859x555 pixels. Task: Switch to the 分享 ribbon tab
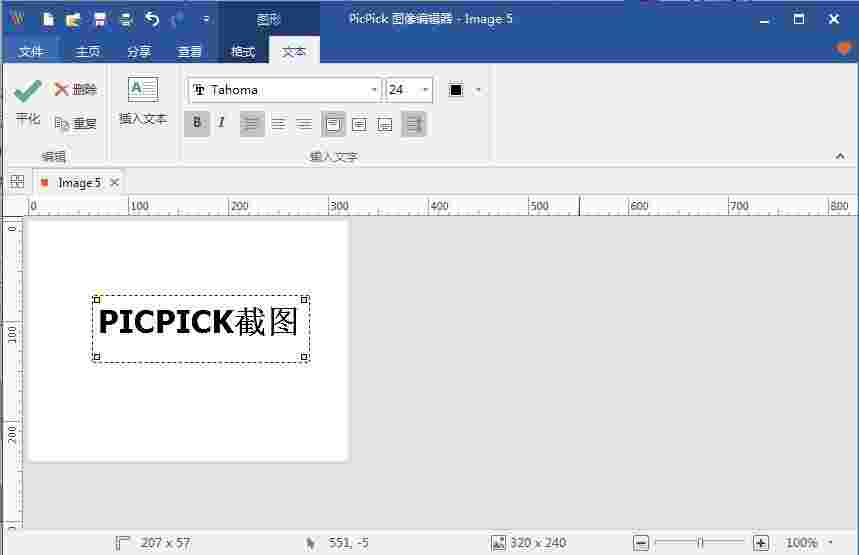point(139,52)
